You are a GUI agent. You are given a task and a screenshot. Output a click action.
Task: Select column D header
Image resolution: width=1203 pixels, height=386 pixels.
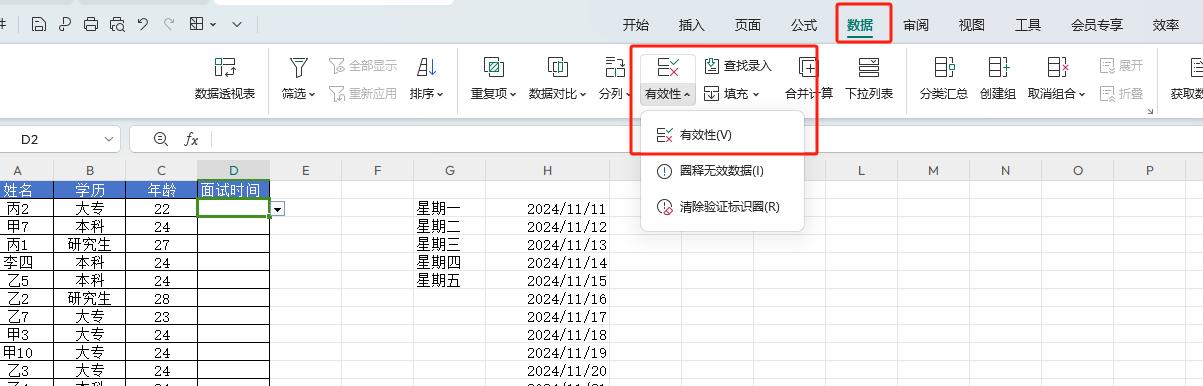click(x=233, y=170)
